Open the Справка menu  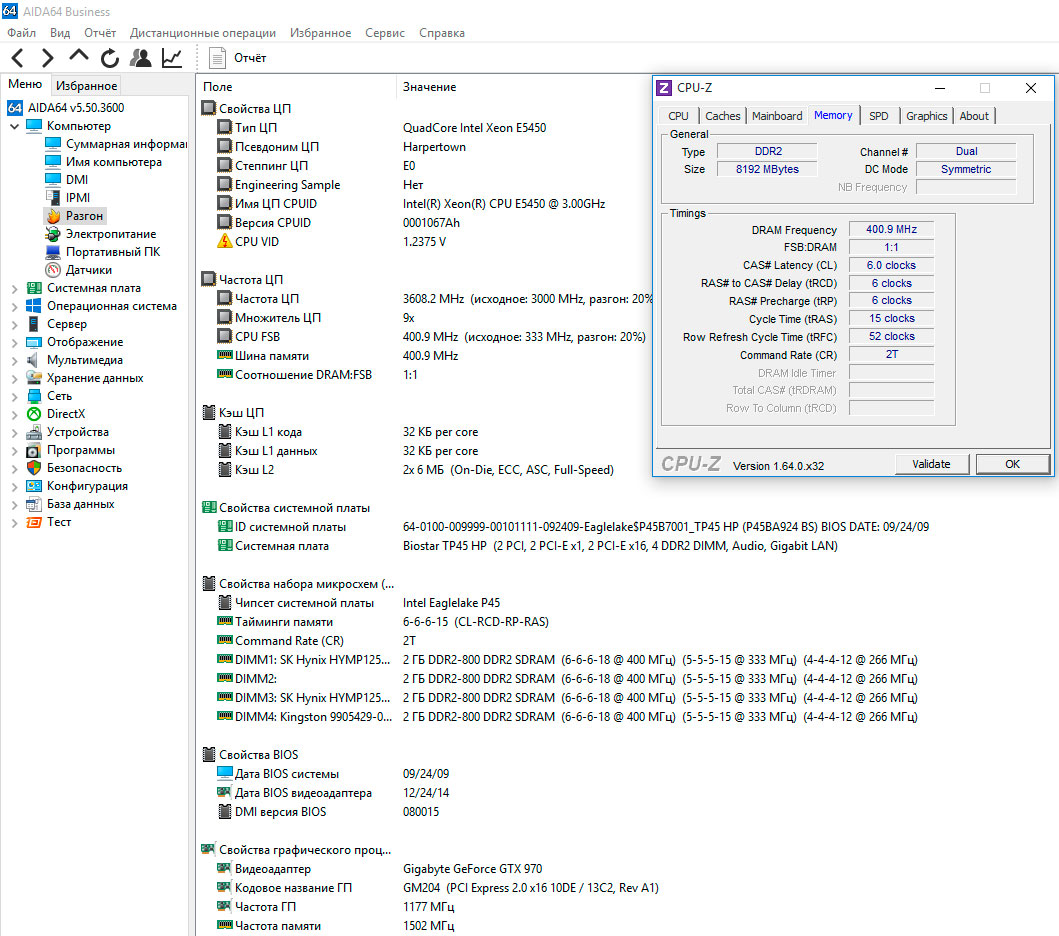click(x=442, y=32)
